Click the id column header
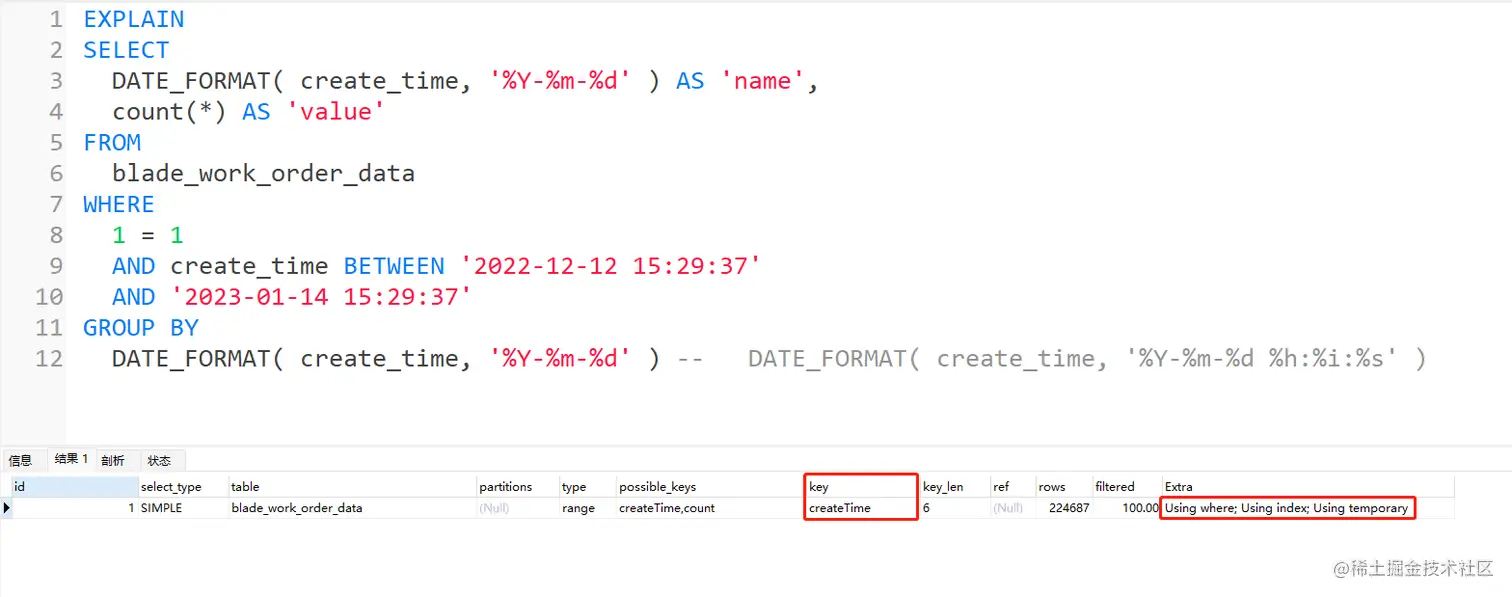This screenshot has height=597, width=1512. (x=75, y=486)
